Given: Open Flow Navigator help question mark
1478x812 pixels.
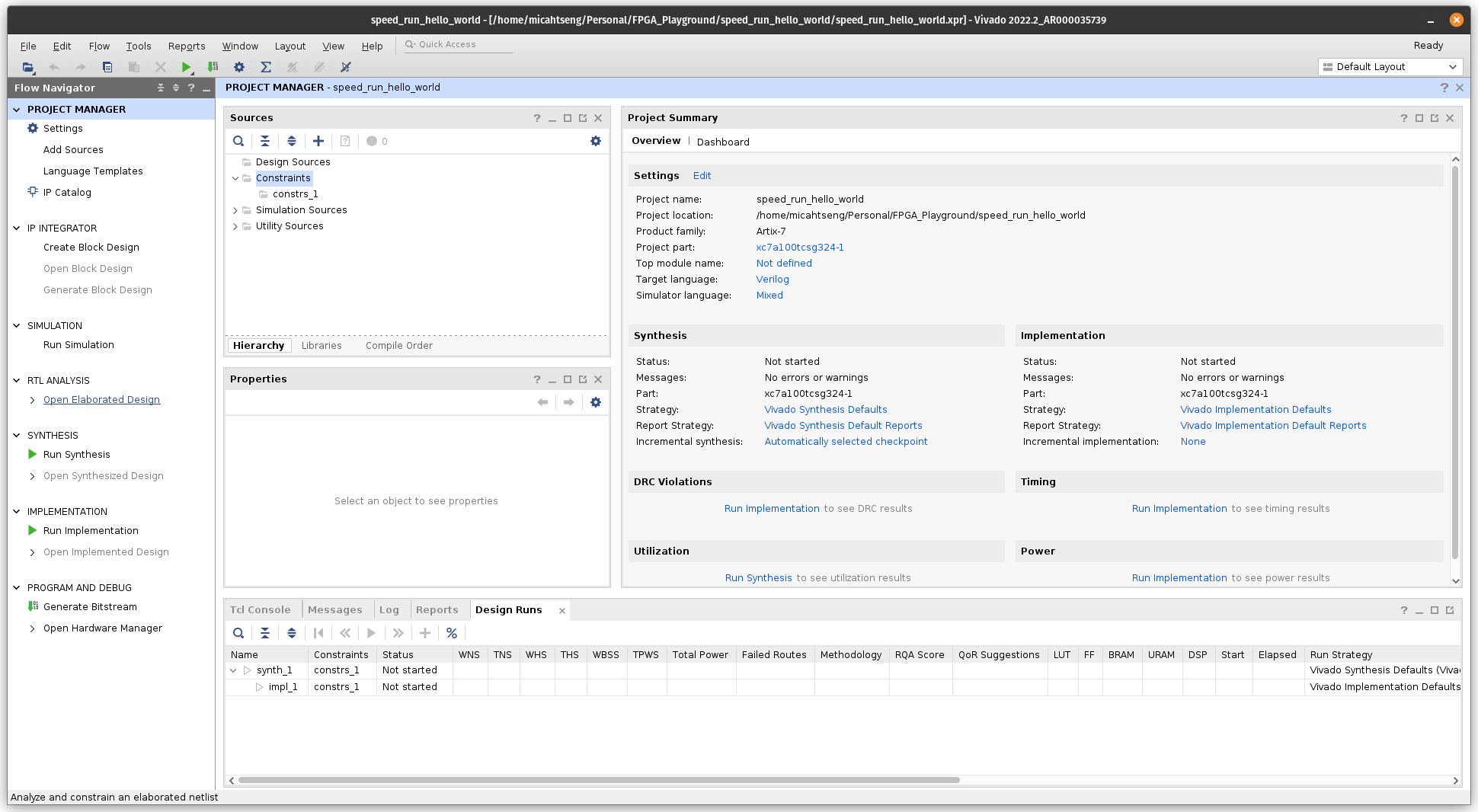Looking at the screenshot, I should pyautogui.click(x=191, y=88).
